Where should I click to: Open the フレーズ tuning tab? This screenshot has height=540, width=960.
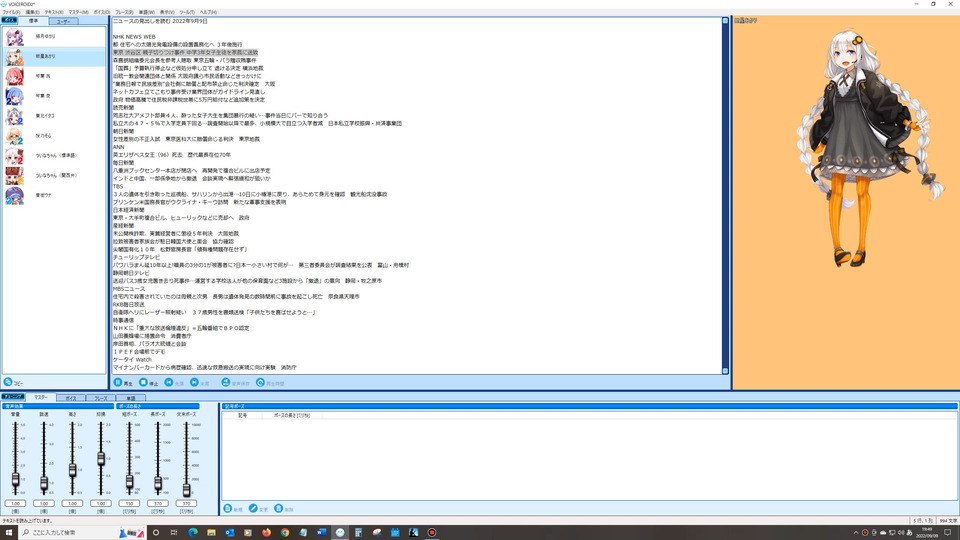[x=100, y=398]
